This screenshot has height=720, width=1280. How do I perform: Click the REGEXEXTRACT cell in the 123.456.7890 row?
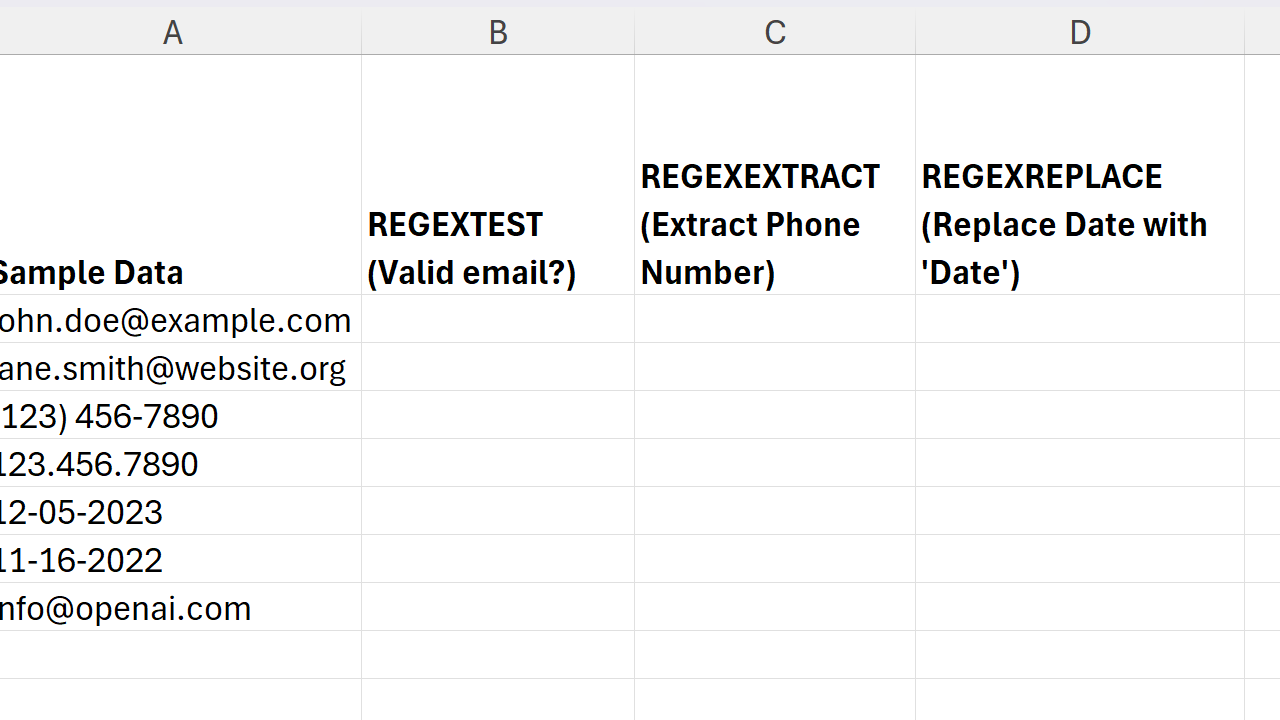(775, 464)
